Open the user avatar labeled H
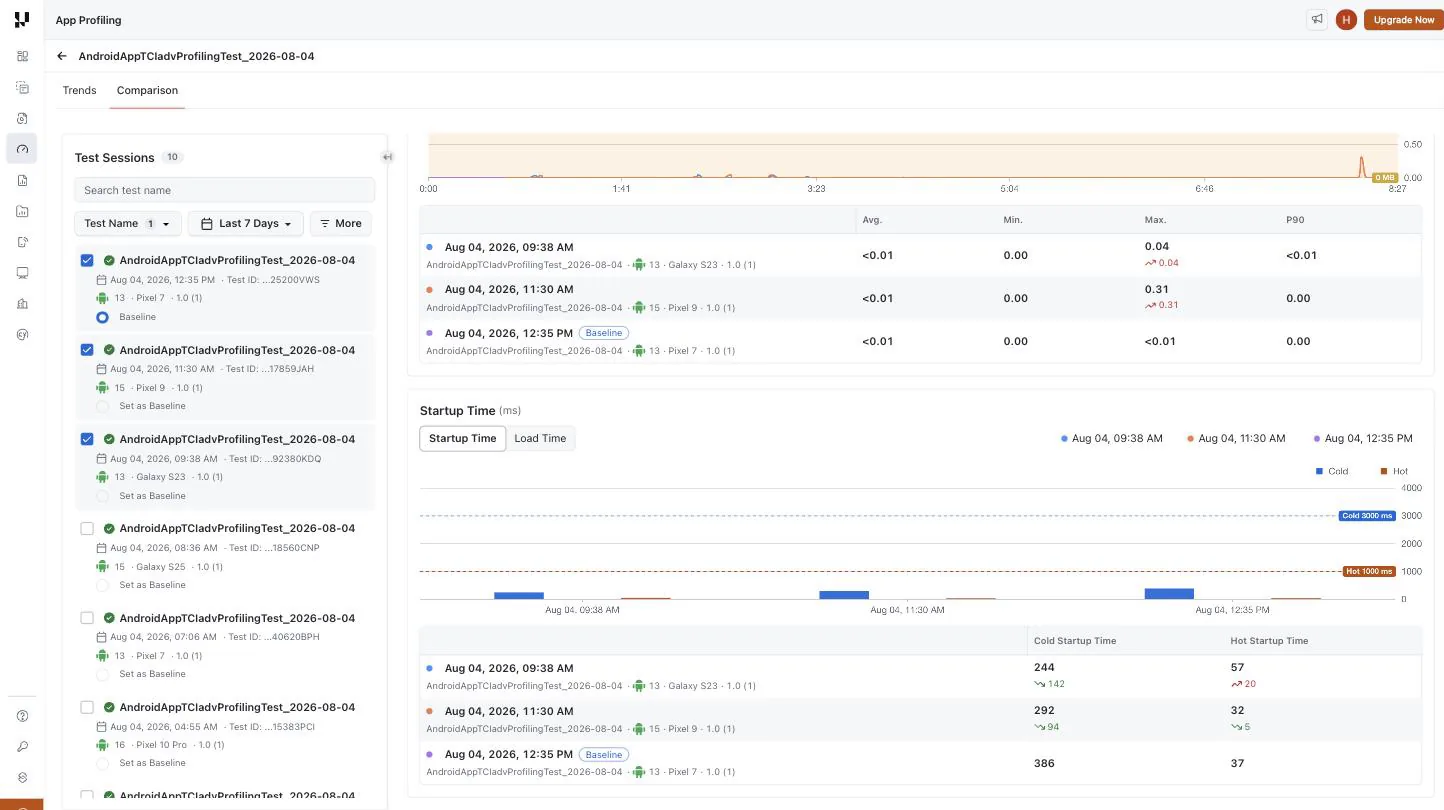 [x=1346, y=19]
